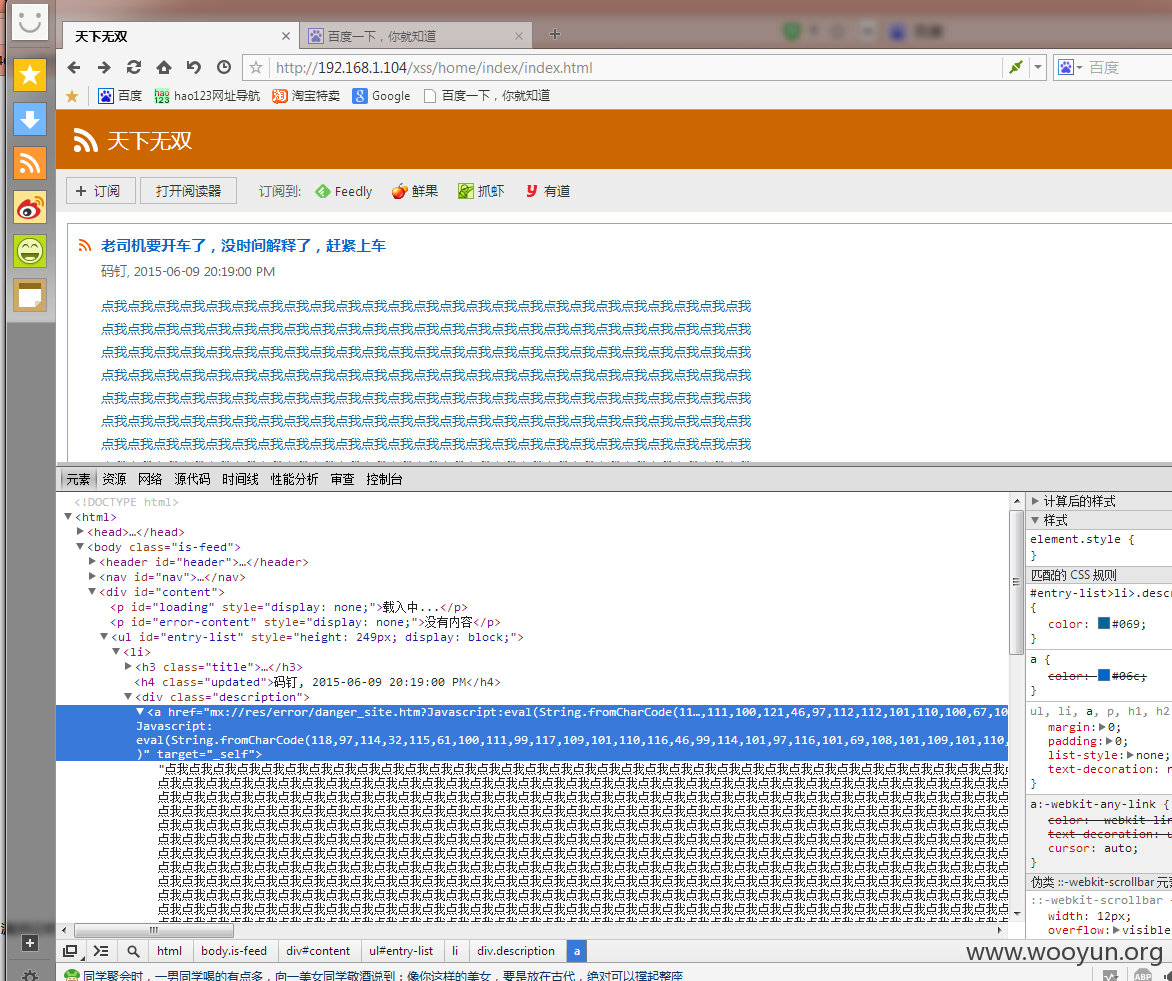Switch to the 资源 devtools tab
Viewport: 1172px width, 981px height.
(114, 479)
